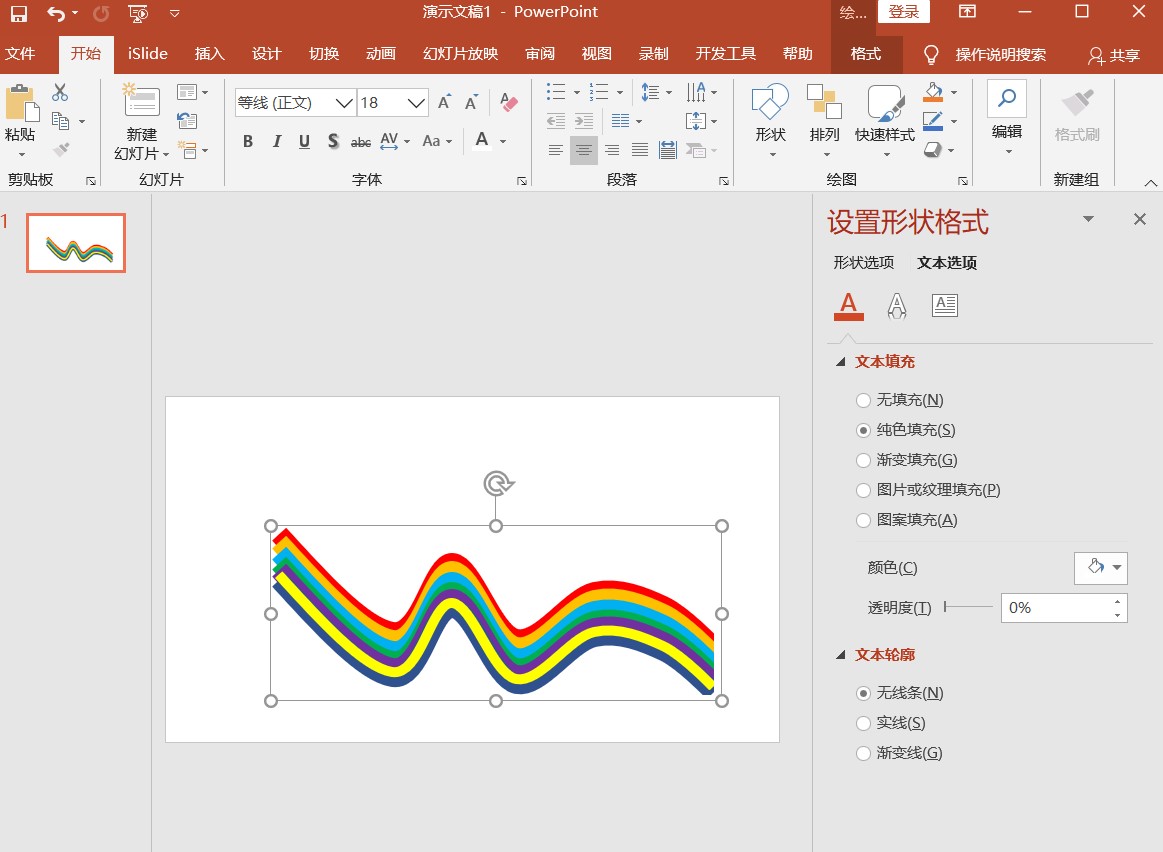Select 渐变填充 gradient fill option
The width and height of the screenshot is (1163, 852).
tap(864, 460)
